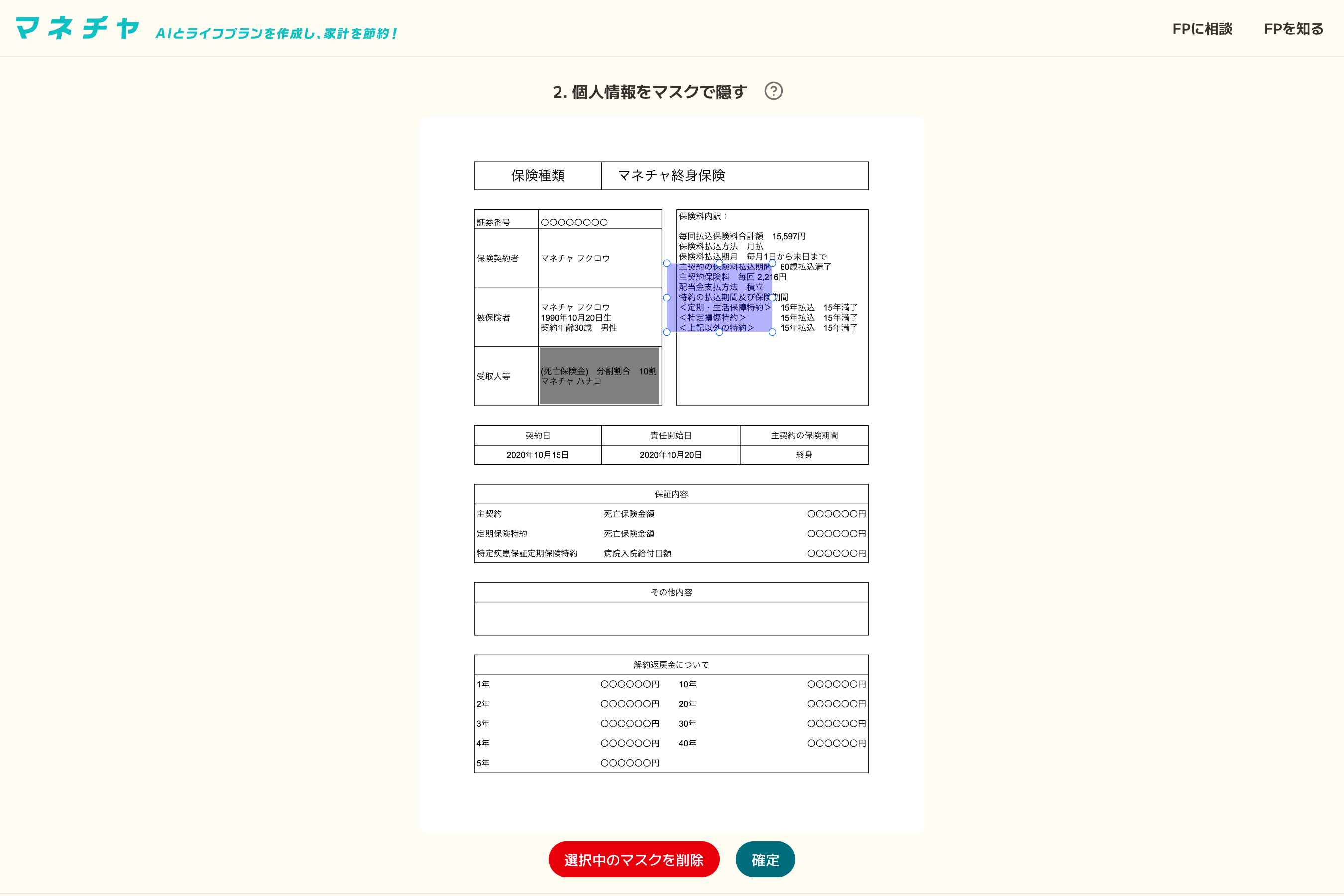Click the bottom-right resize handle of the selected mask
The image size is (1344, 896).
click(773, 332)
